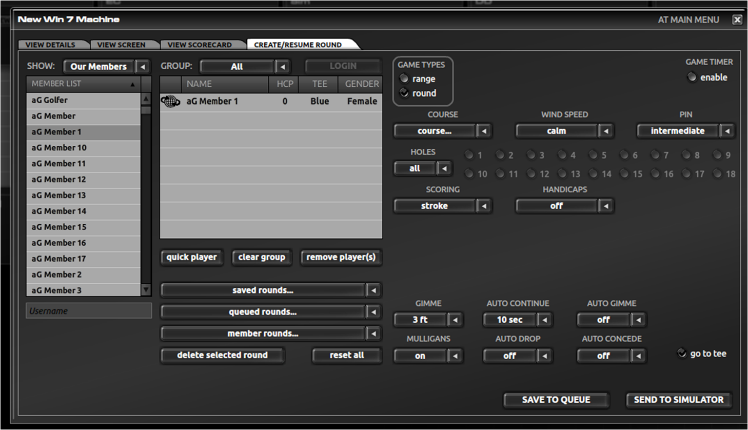Screen dimensions: 748x430
Task: Click the quick player button
Action: coord(191,257)
